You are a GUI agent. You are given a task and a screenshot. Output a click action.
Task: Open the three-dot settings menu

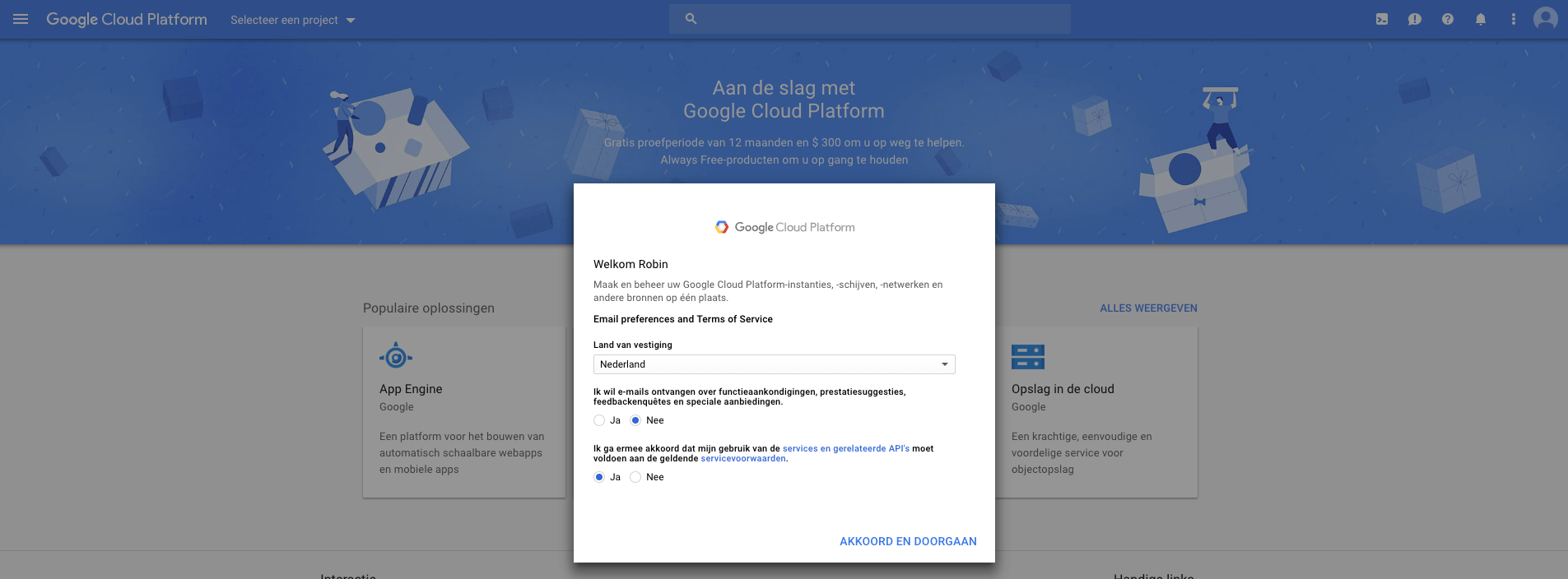coord(1513,19)
